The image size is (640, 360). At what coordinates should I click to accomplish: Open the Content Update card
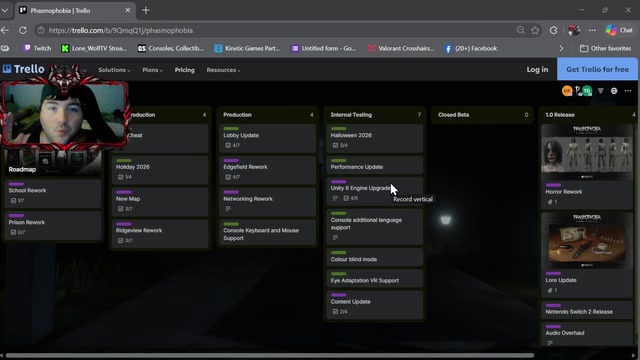point(375,305)
